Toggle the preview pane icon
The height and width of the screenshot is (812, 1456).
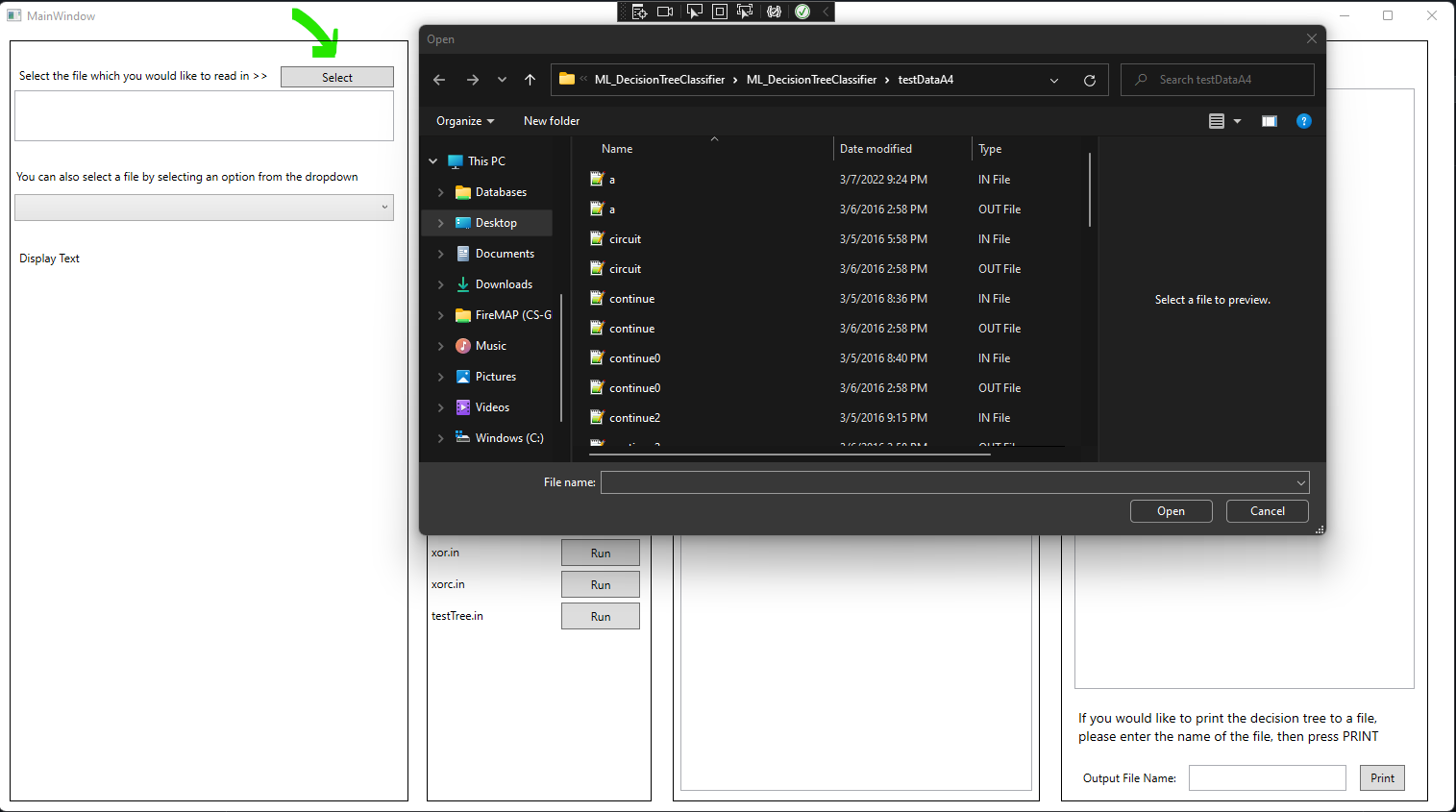(x=1270, y=121)
